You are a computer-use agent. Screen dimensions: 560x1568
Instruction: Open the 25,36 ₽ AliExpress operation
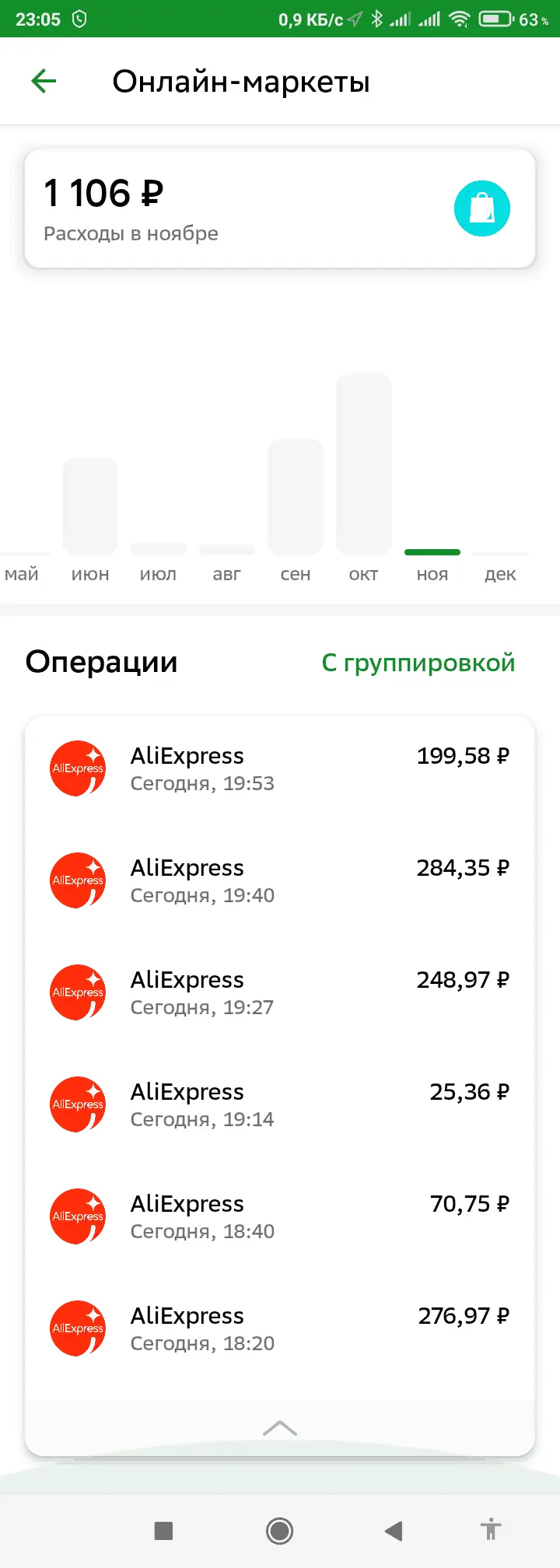[280, 1104]
